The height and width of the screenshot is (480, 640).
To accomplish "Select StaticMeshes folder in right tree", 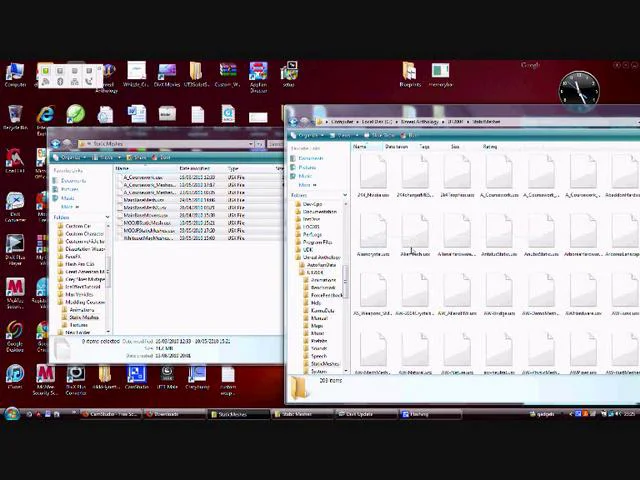I will pyautogui.click(x=321, y=364).
